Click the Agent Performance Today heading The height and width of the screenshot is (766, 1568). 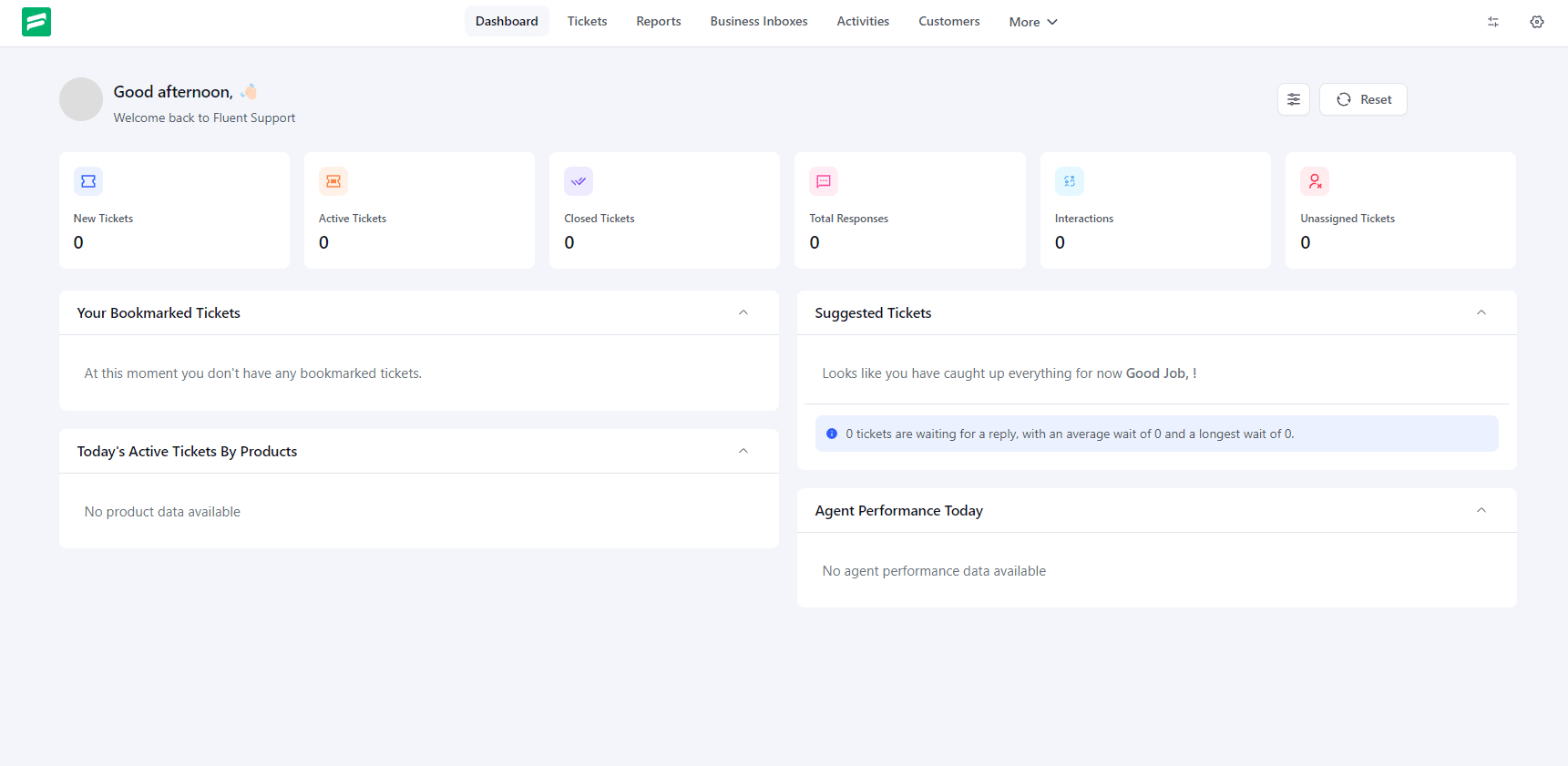(x=899, y=510)
